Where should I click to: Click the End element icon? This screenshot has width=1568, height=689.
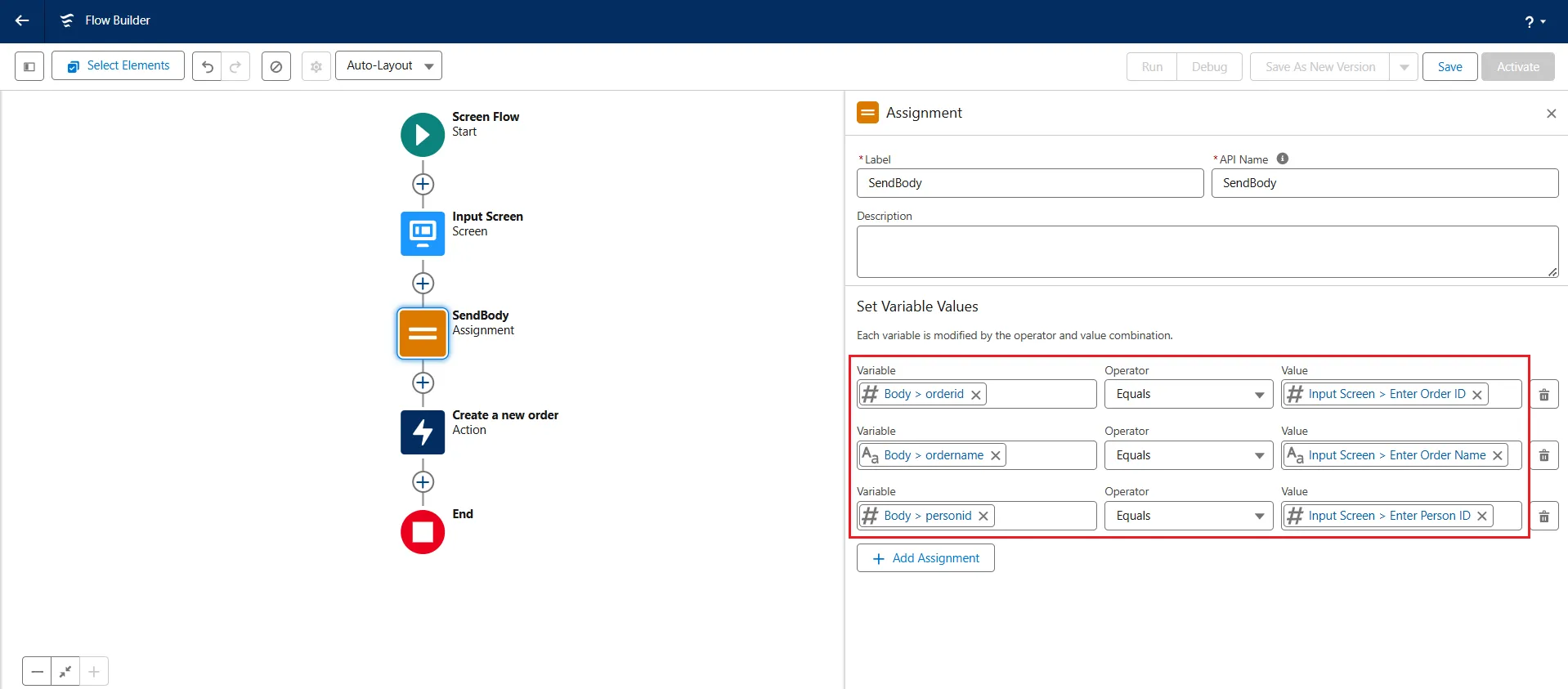(x=423, y=532)
